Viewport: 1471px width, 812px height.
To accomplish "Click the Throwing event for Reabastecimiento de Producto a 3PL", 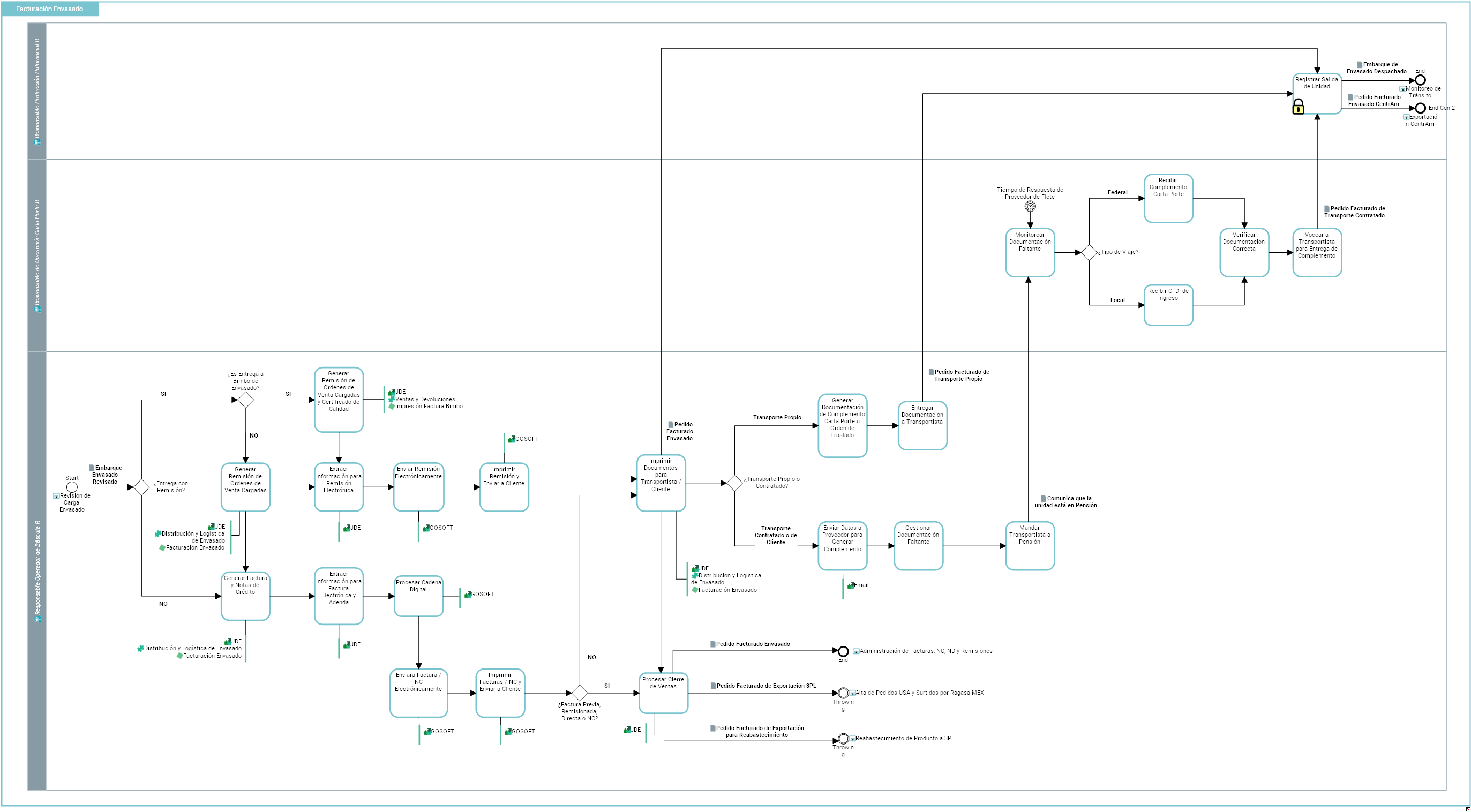I will click(843, 739).
